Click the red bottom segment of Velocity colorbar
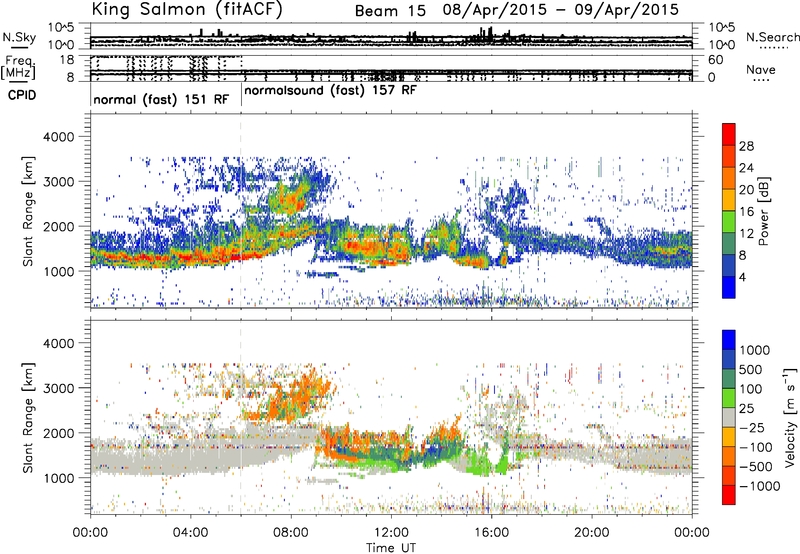The height and width of the screenshot is (554, 800). [729, 495]
